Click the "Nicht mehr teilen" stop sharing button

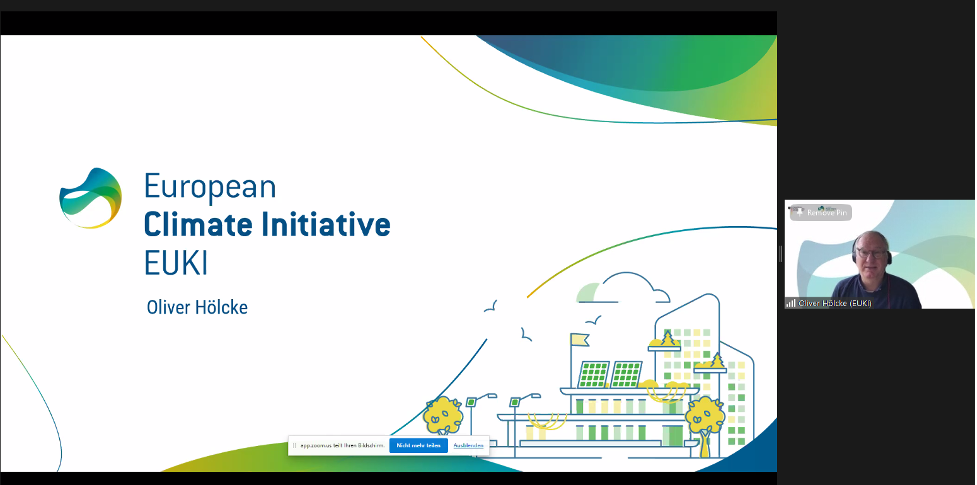pos(418,445)
